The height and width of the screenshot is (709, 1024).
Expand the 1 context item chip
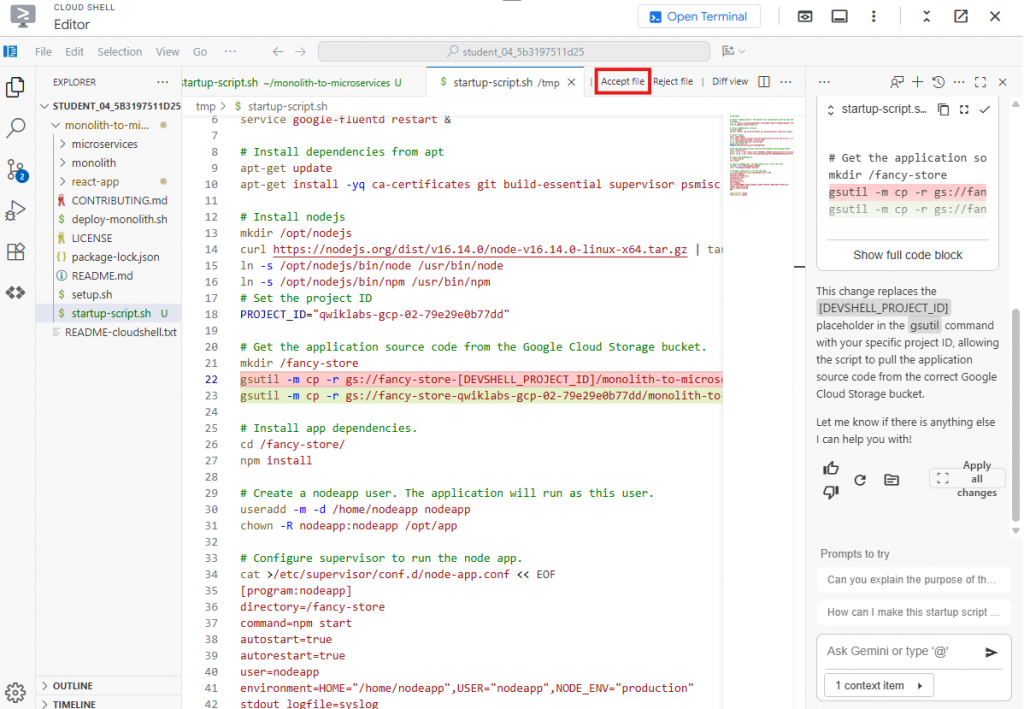pos(879,685)
